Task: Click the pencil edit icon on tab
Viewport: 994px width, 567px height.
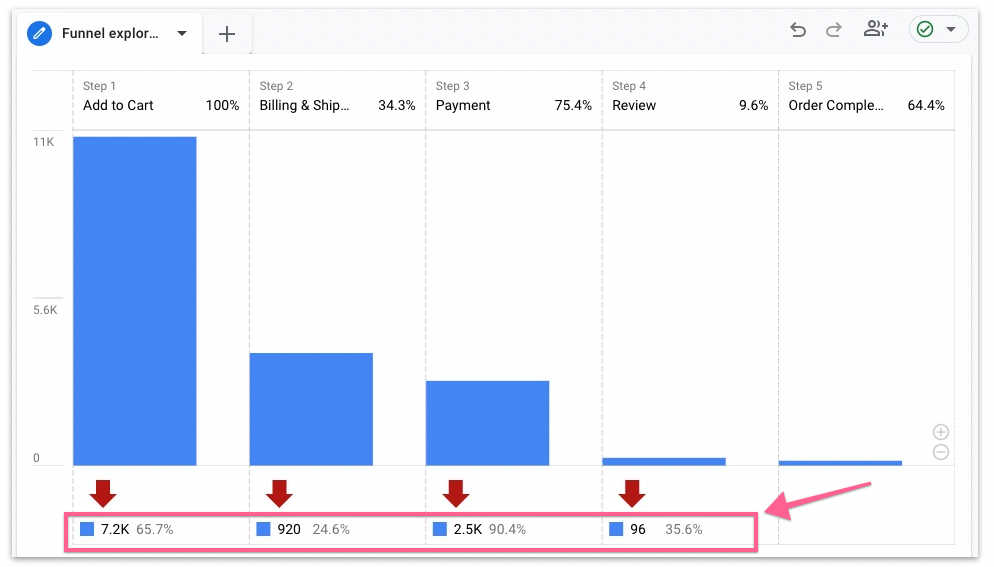Action: click(40, 33)
